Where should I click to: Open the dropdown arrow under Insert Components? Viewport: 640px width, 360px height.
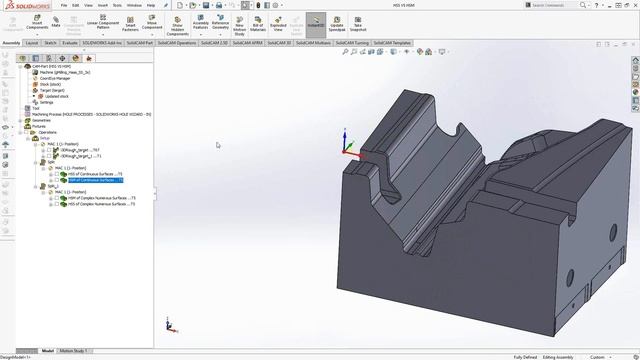pyautogui.click(x=37, y=34)
